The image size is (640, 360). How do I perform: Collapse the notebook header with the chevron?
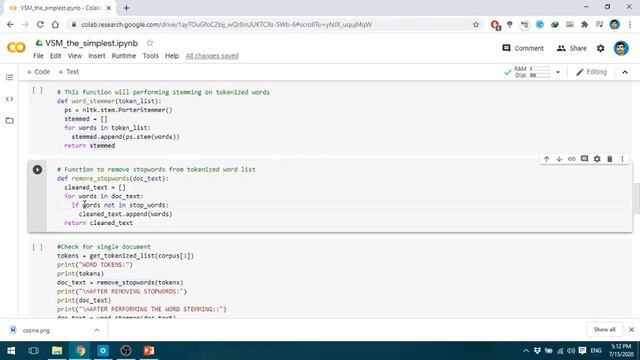click(625, 72)
